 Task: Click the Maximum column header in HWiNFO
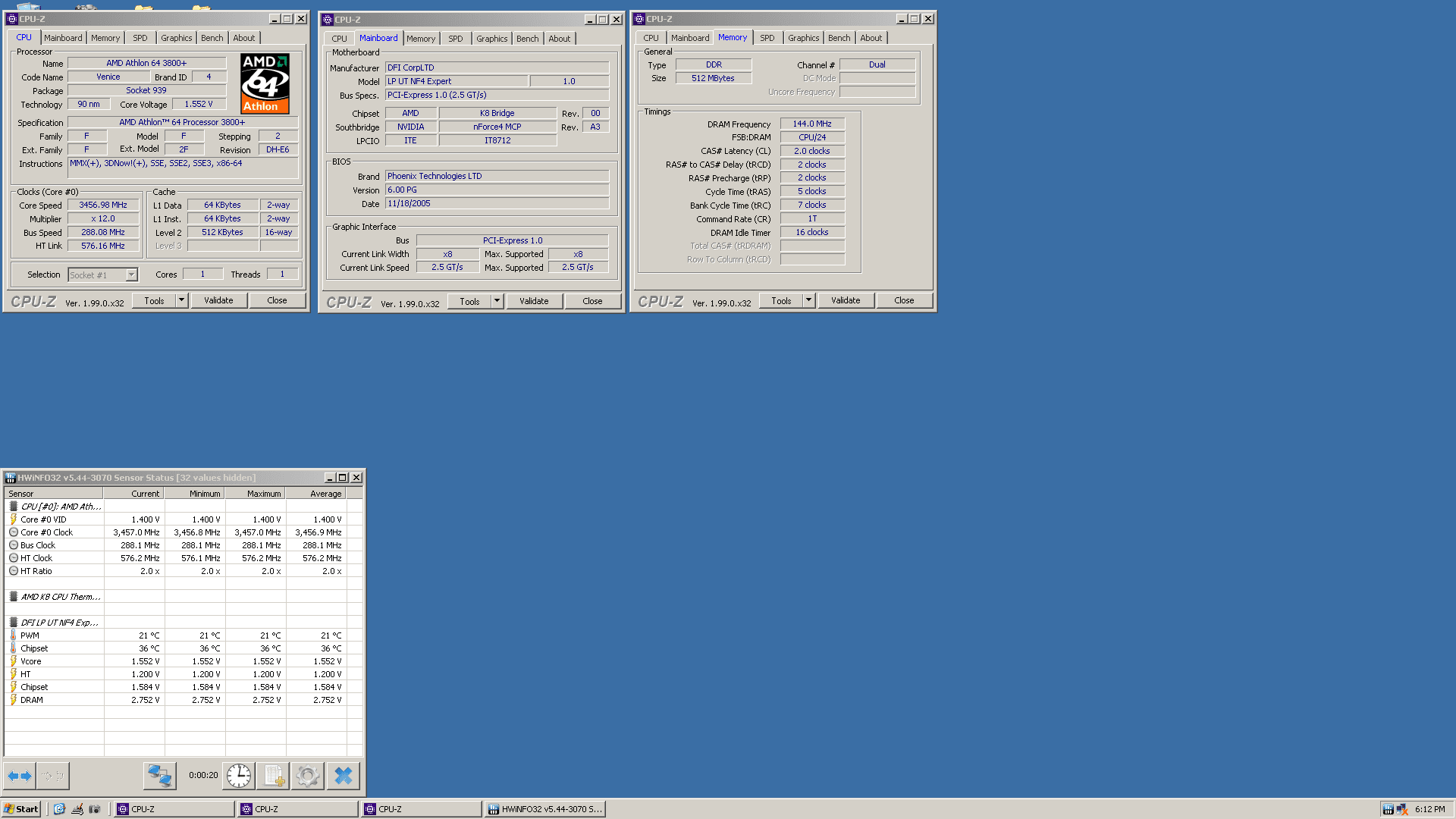tap(256, 494)
